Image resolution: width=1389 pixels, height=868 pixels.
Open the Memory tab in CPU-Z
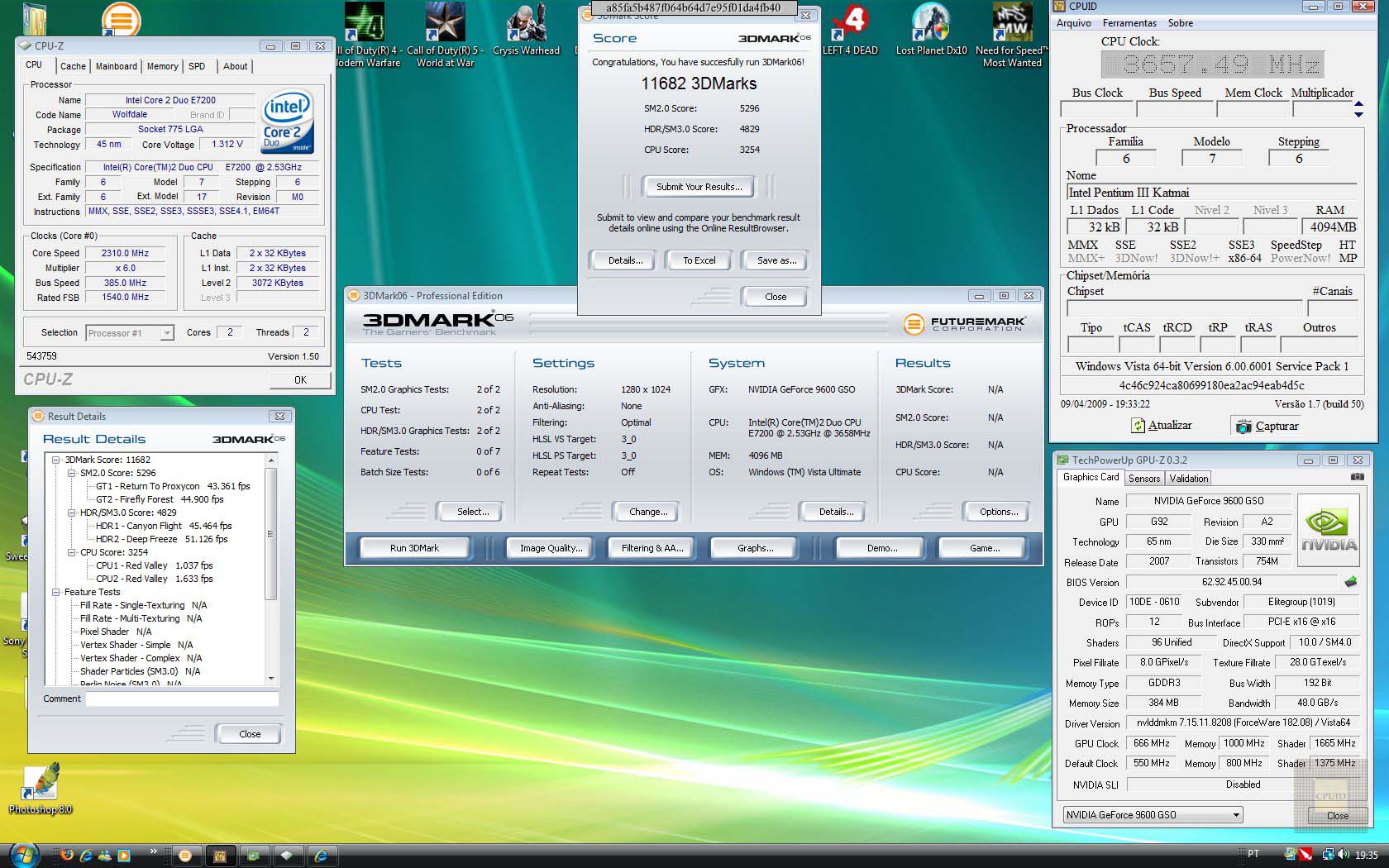(x=162, y=66)
